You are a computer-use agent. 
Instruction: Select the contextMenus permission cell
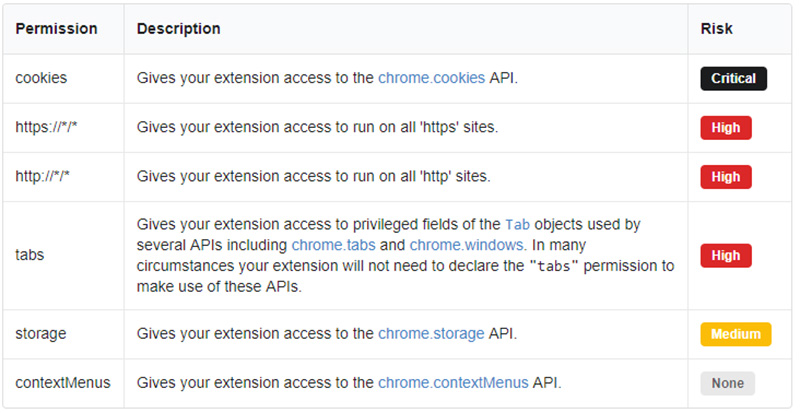click(x=63, y=383)
